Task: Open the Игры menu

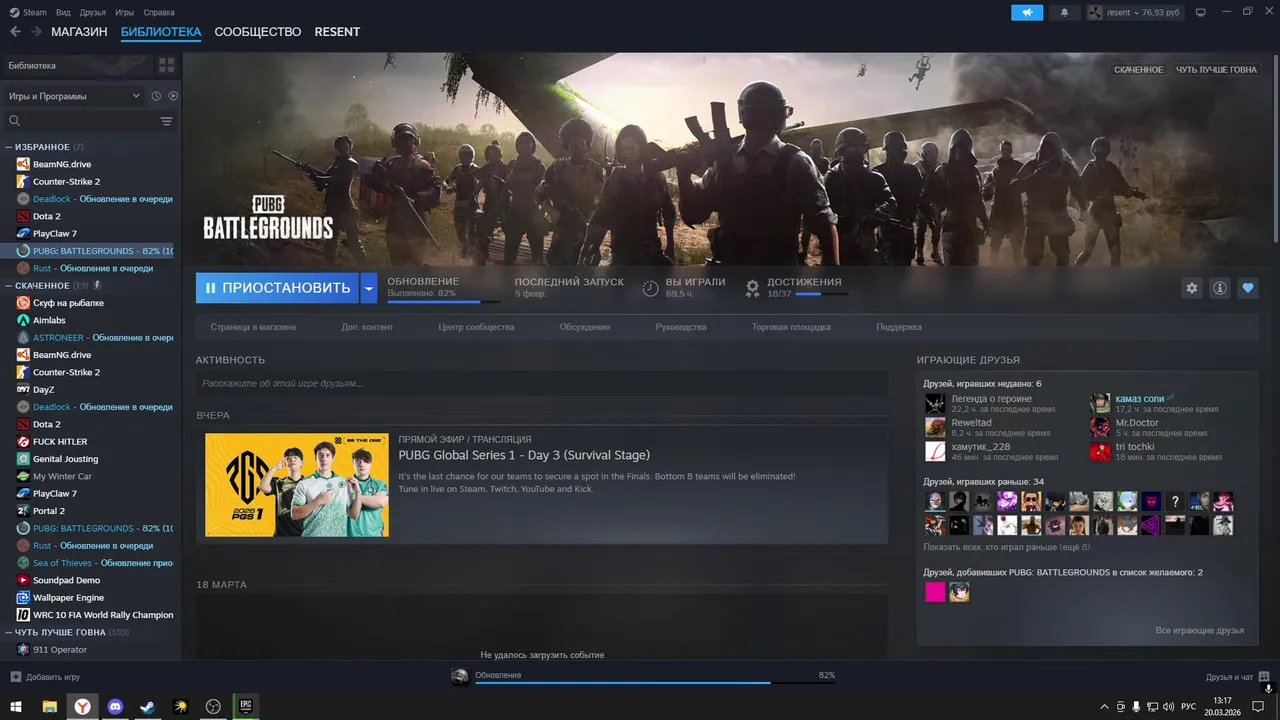Action: click(x=124, y=12)
